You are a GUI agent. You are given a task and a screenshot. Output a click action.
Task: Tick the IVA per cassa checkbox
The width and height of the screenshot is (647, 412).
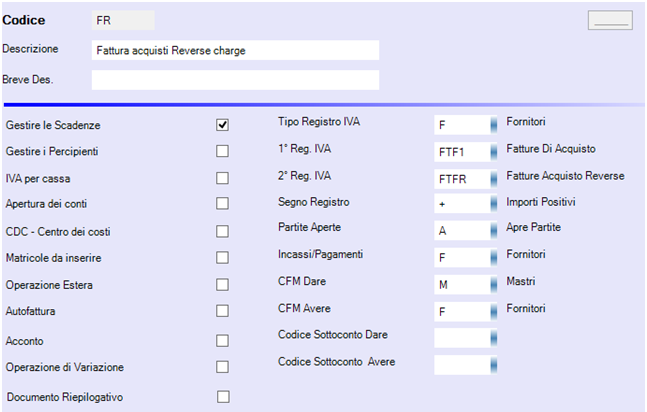[222, 178]
